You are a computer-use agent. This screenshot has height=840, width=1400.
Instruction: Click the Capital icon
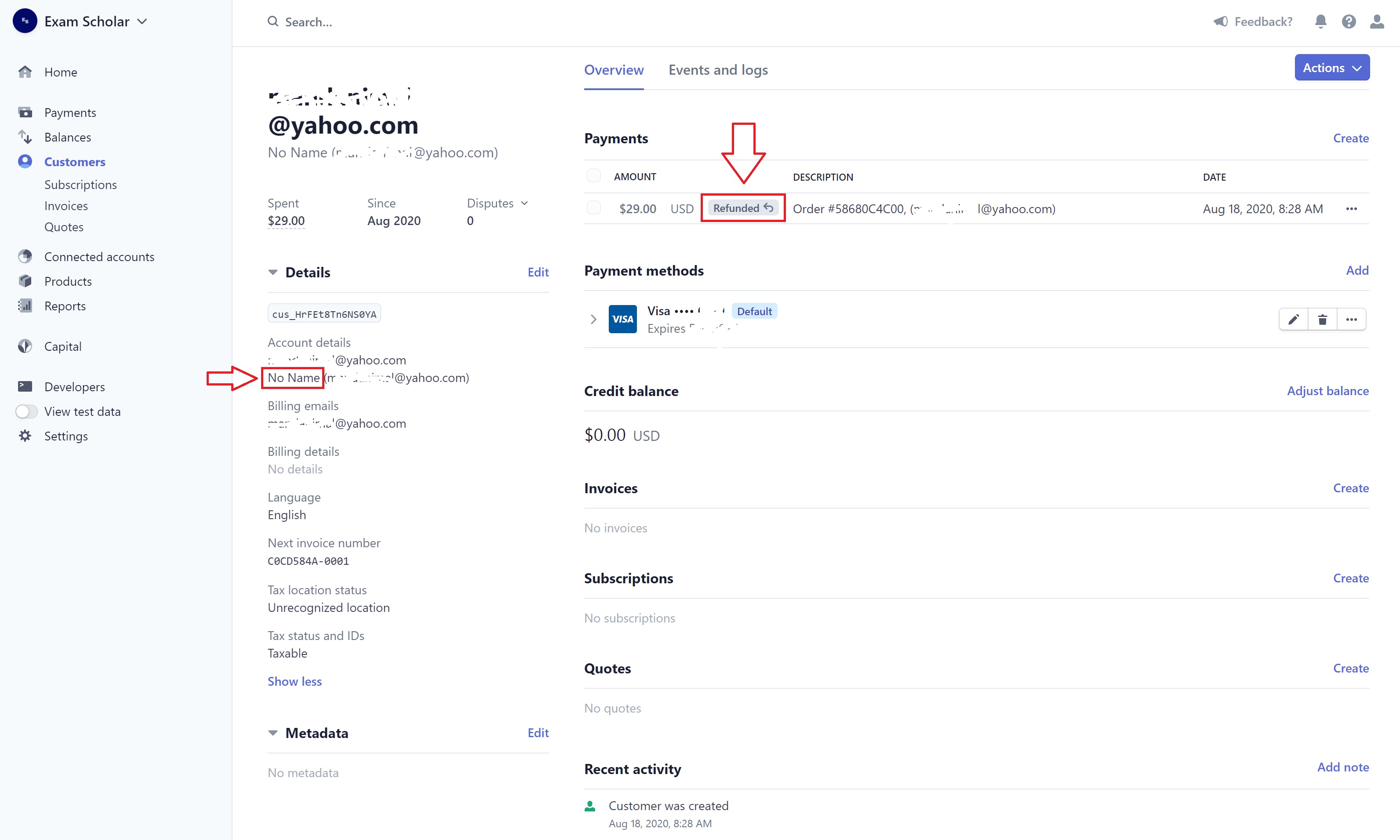25,346
